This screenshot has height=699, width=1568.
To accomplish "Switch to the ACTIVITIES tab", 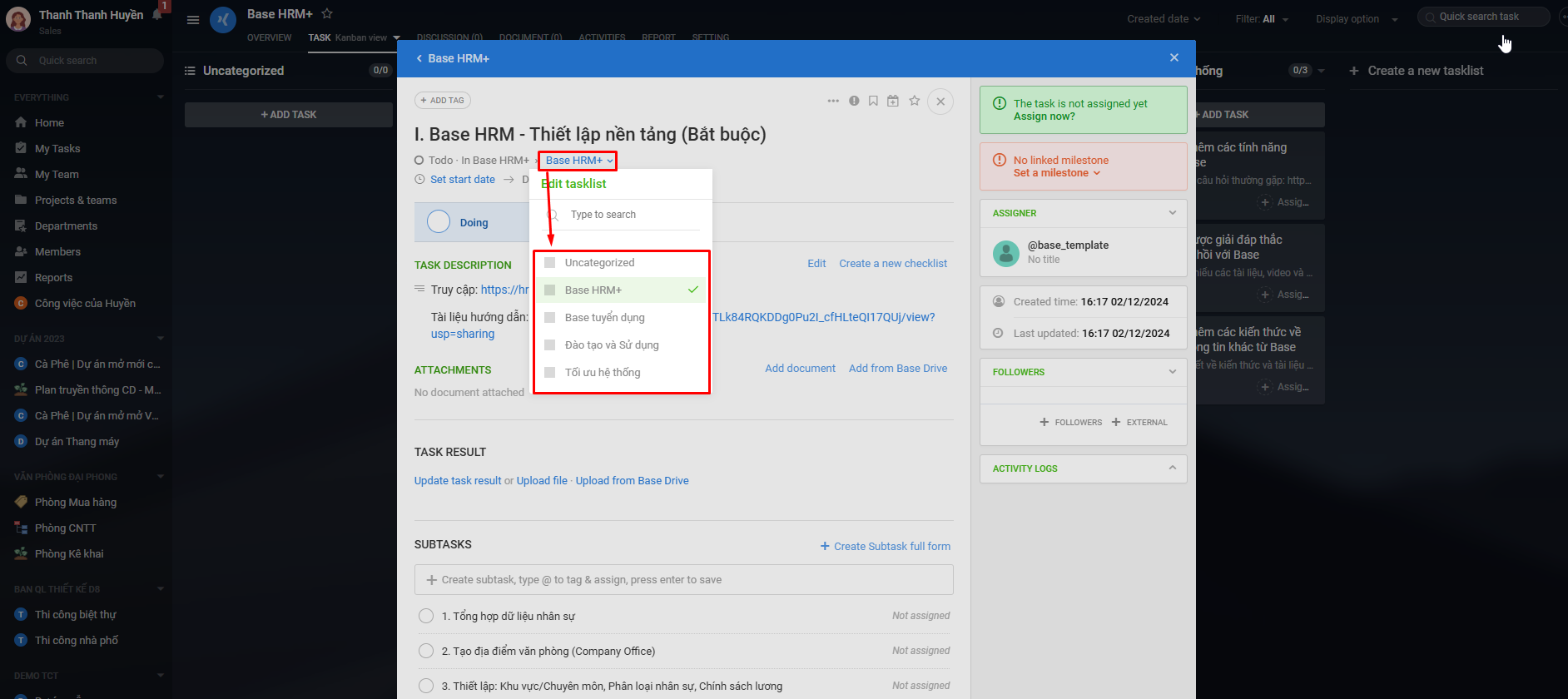I will coord(602,37).
